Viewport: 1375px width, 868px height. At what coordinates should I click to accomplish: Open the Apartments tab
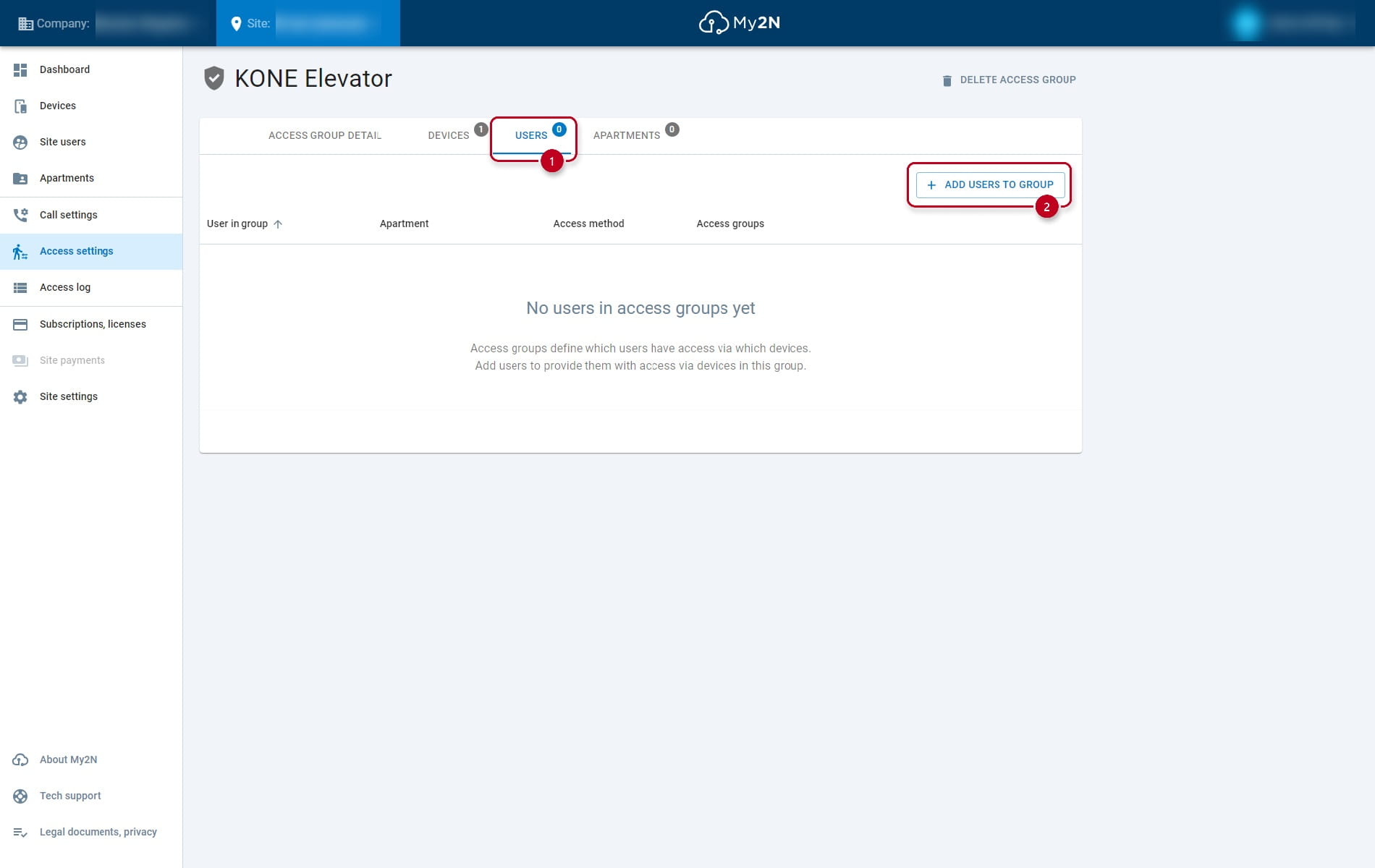[627, 135]
